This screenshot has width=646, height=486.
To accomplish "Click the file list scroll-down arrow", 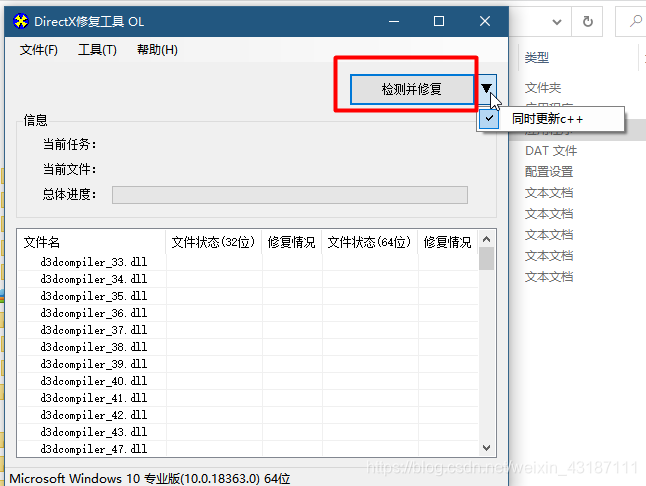I will pos(487,448).
